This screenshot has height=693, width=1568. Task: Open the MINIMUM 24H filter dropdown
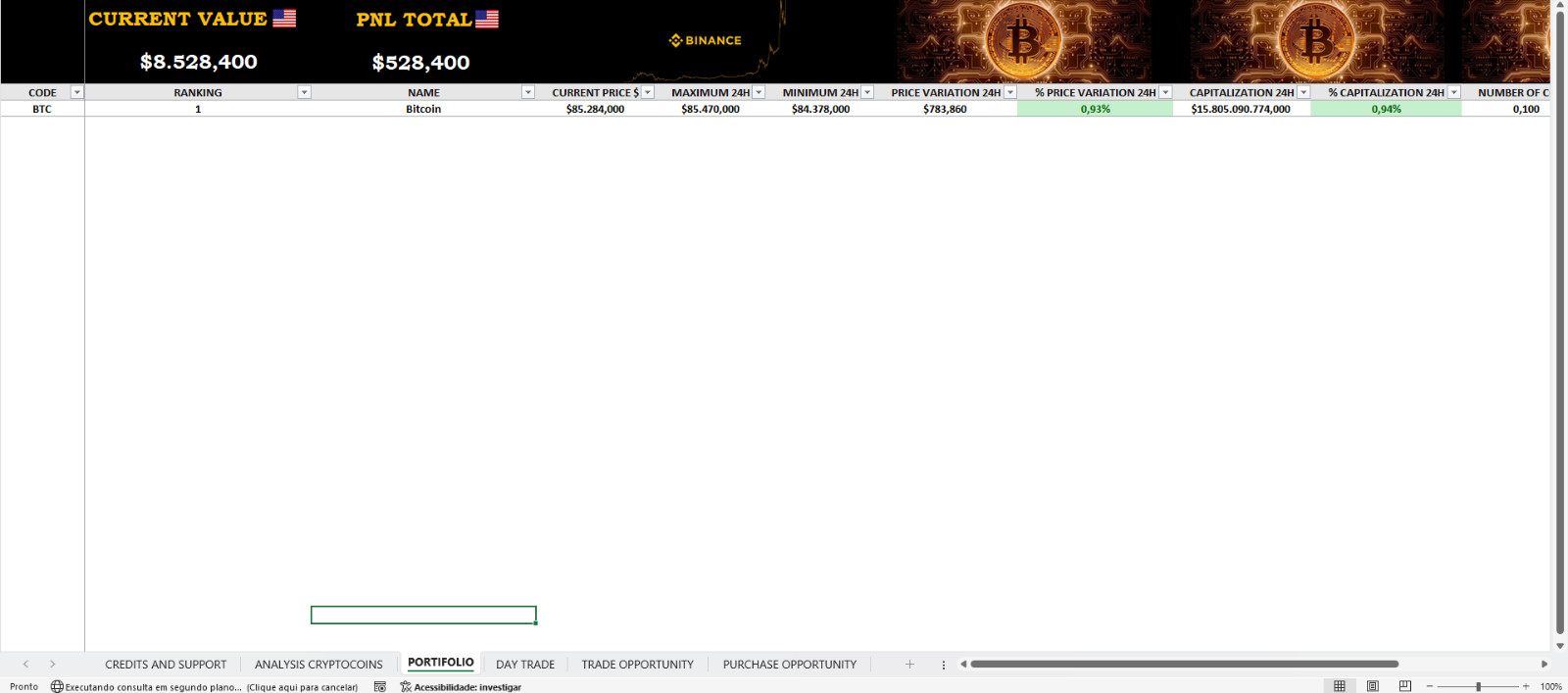pyautogui.click(x=867, y=92)
